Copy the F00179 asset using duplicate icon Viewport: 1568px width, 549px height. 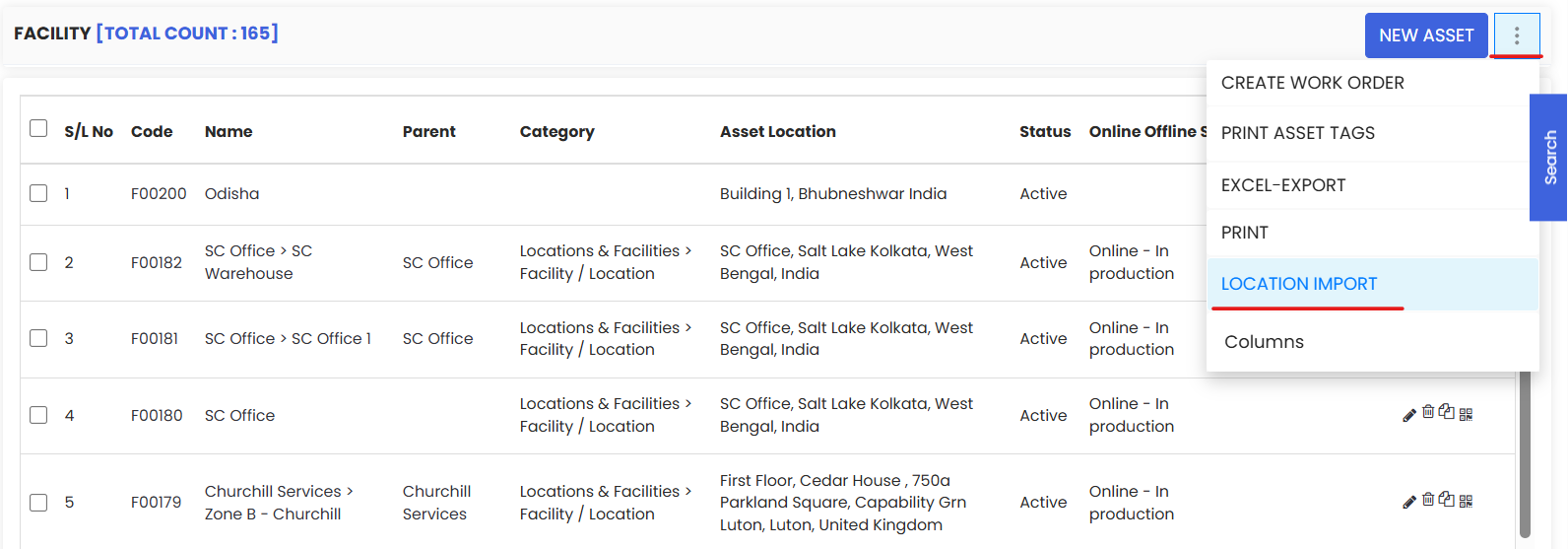1446,499
